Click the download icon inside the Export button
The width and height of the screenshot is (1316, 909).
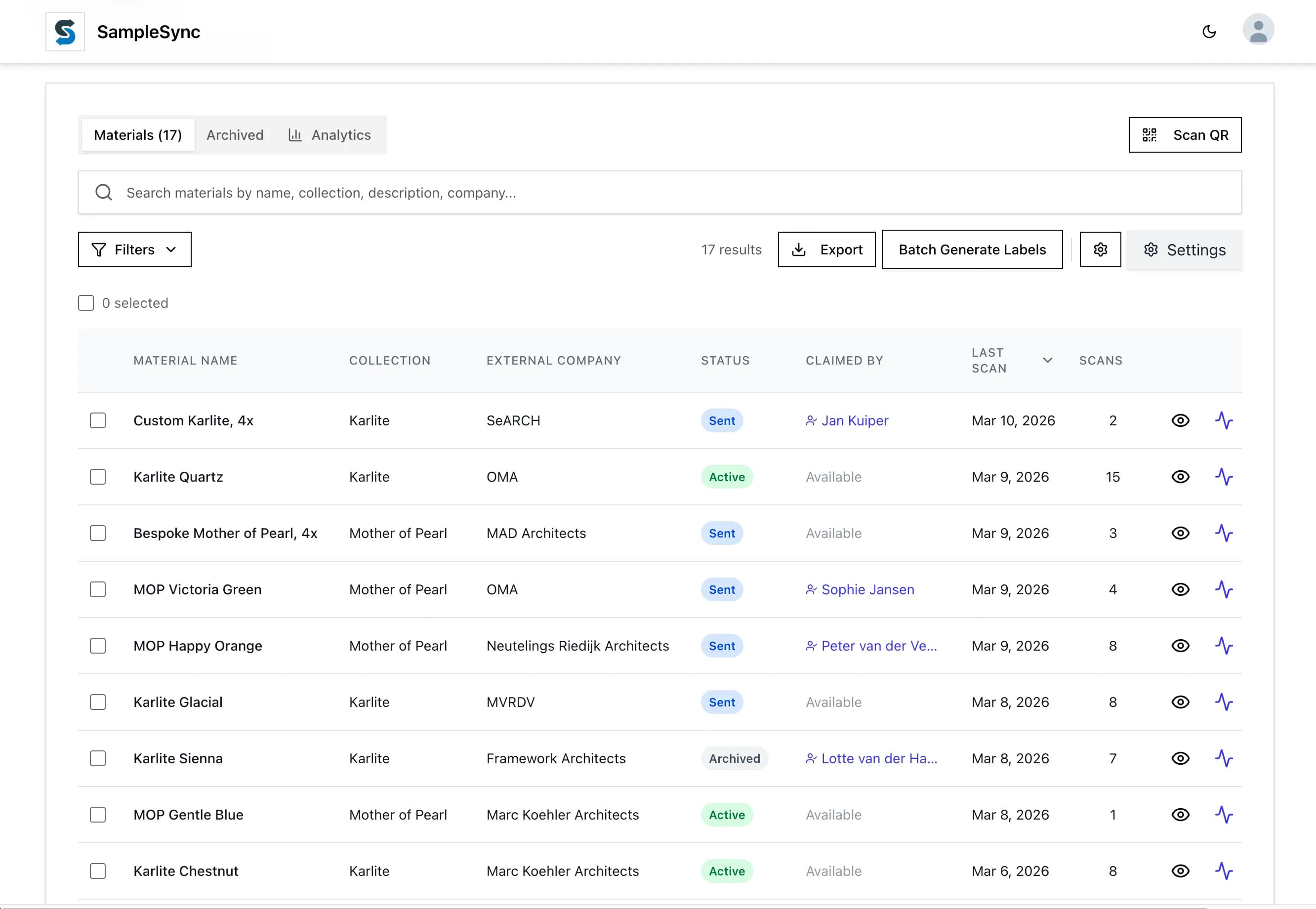(x=799, y=249)
